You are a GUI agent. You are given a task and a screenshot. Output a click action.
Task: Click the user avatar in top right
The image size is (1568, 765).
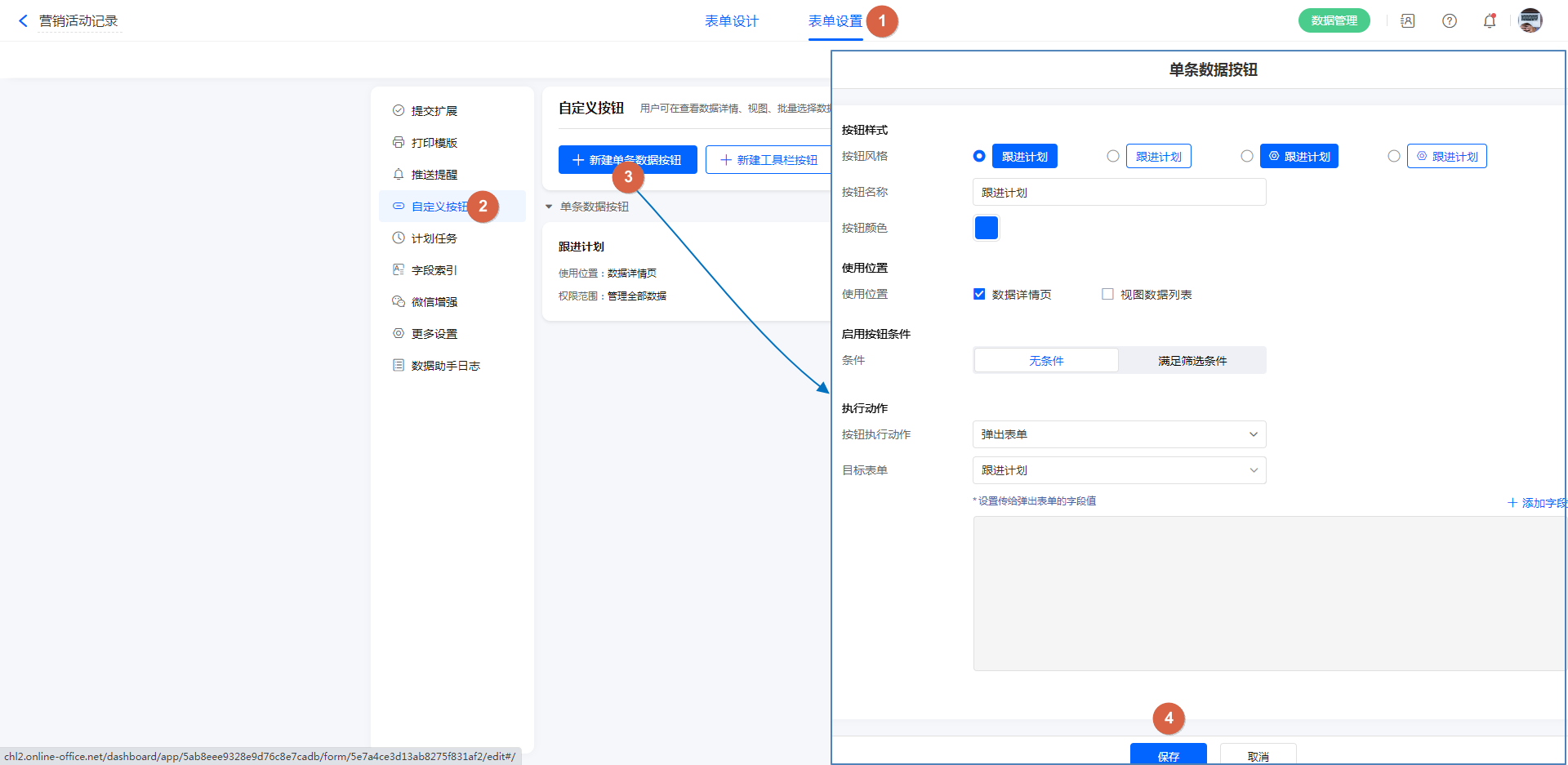[x=1530, y=20]
